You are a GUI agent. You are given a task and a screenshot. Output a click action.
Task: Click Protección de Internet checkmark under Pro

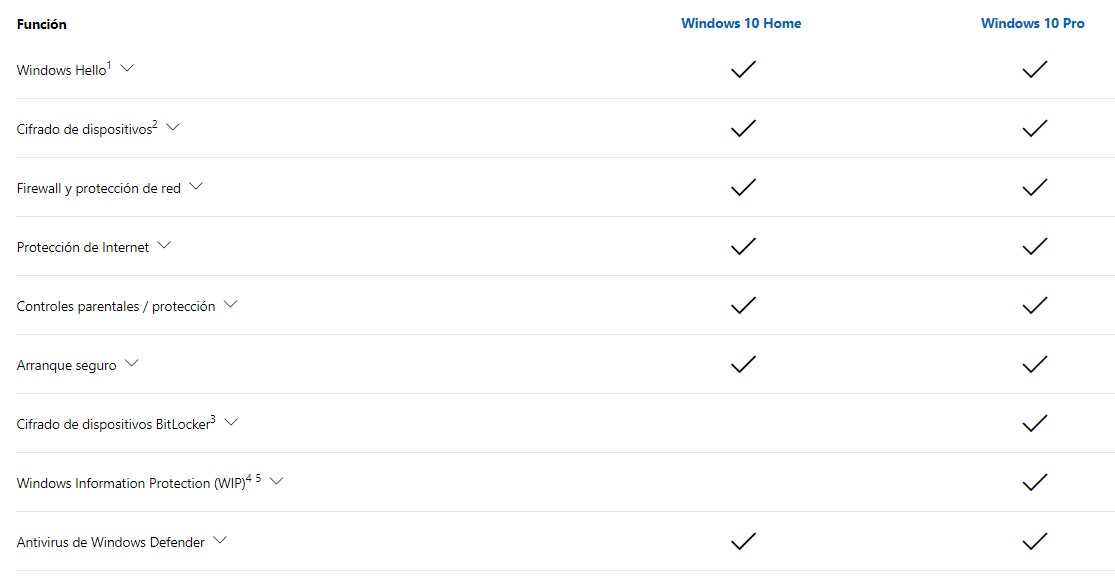coord(1035,246)
